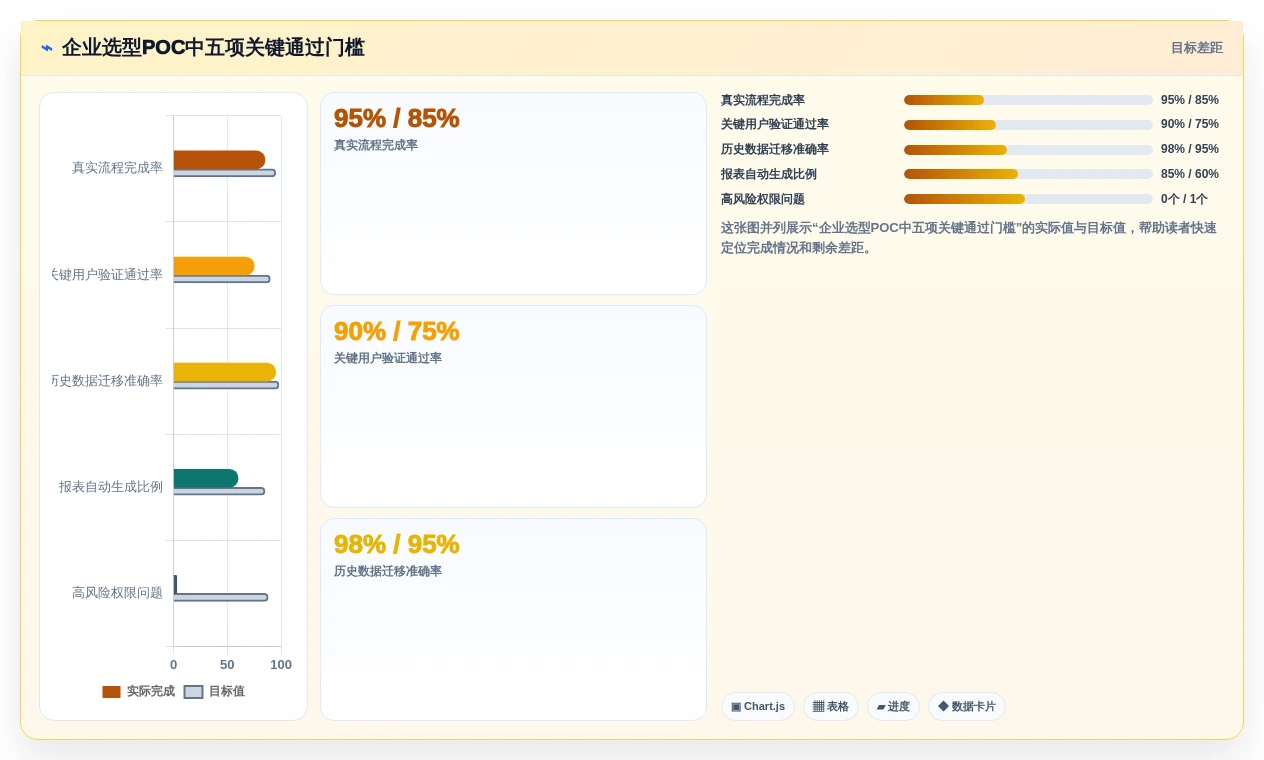The width and height of the screenshot is (1264, 760).
Task: Click the 98% / 95% value in the progress list
Action: click(x=1190, y=149)
